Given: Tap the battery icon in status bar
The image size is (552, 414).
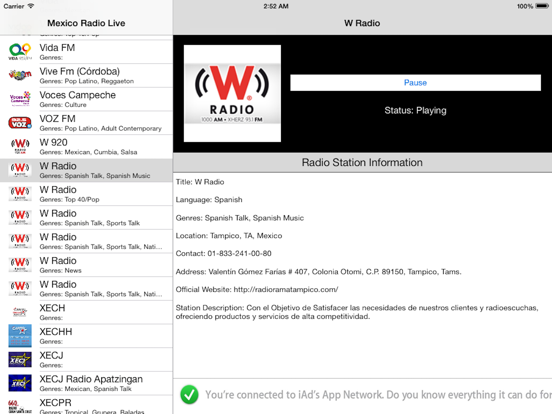Looking at the screenshot, I should (542, 6).
